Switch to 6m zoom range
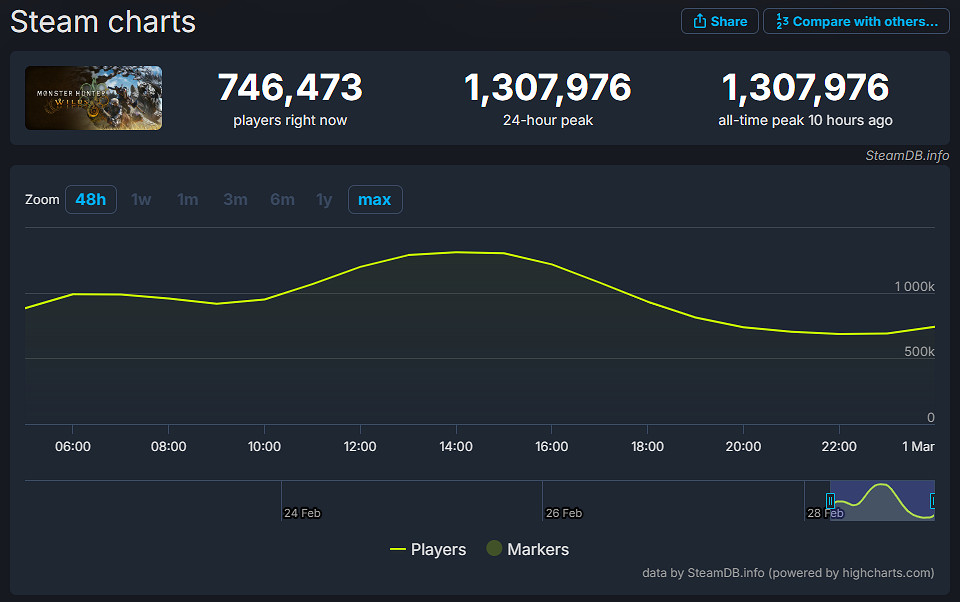 coord(282,199)
